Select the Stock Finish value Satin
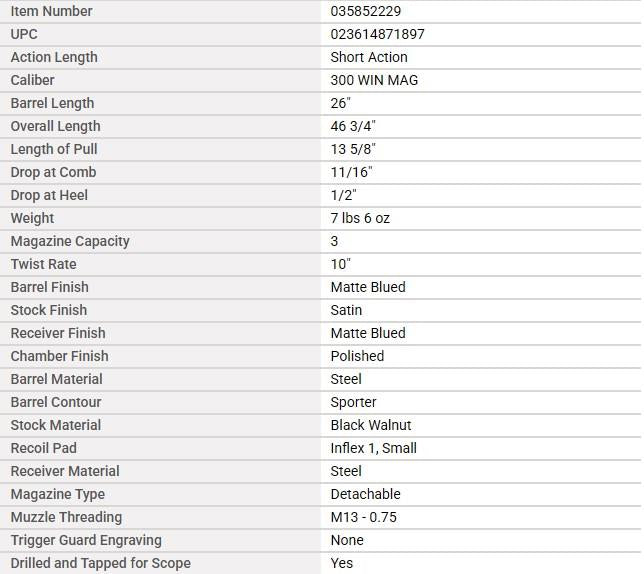Image resolution: width=644 pixels, height=574 pixels. (346, 310)
